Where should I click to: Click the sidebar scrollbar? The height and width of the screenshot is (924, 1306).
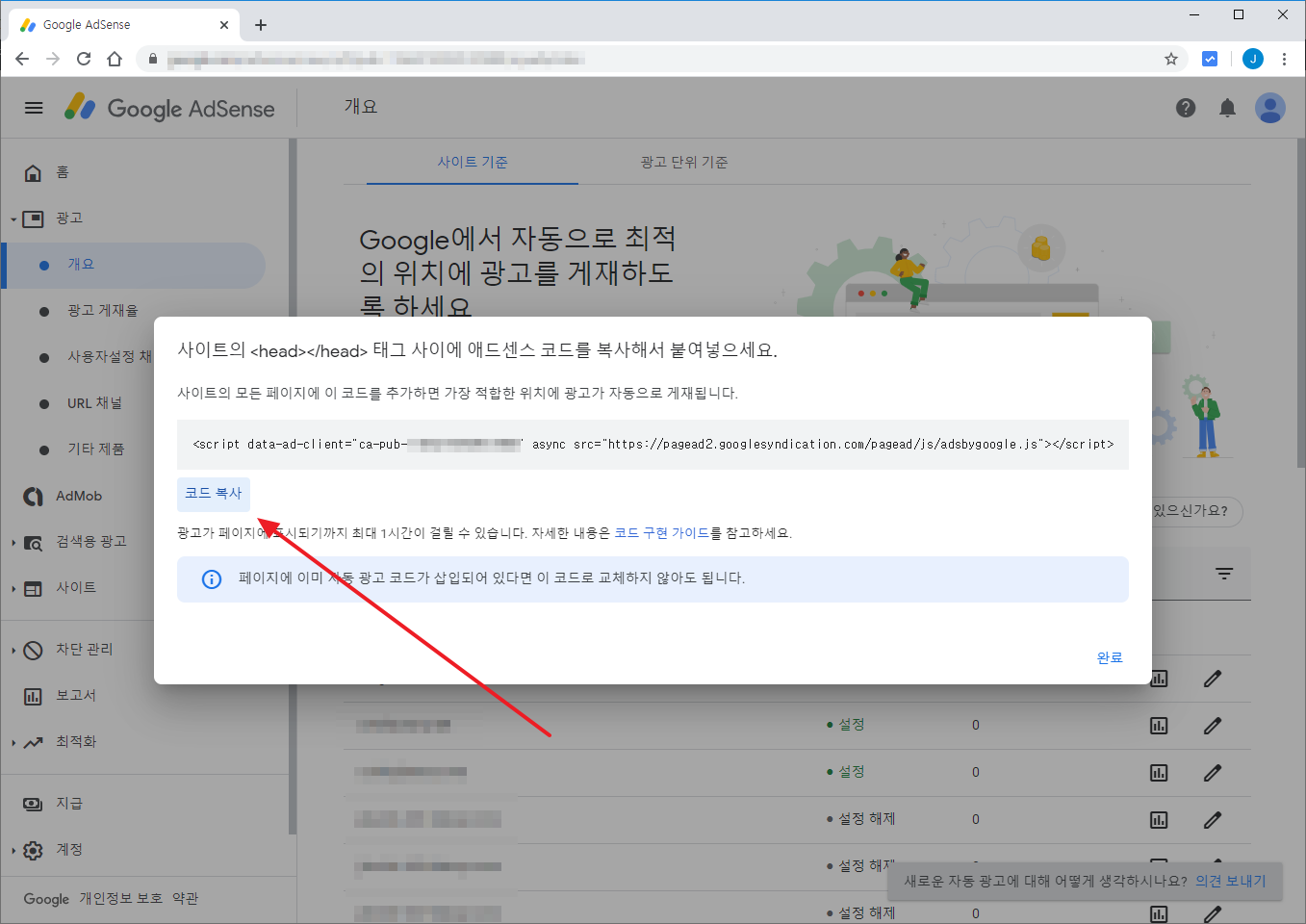coord(293,486)
